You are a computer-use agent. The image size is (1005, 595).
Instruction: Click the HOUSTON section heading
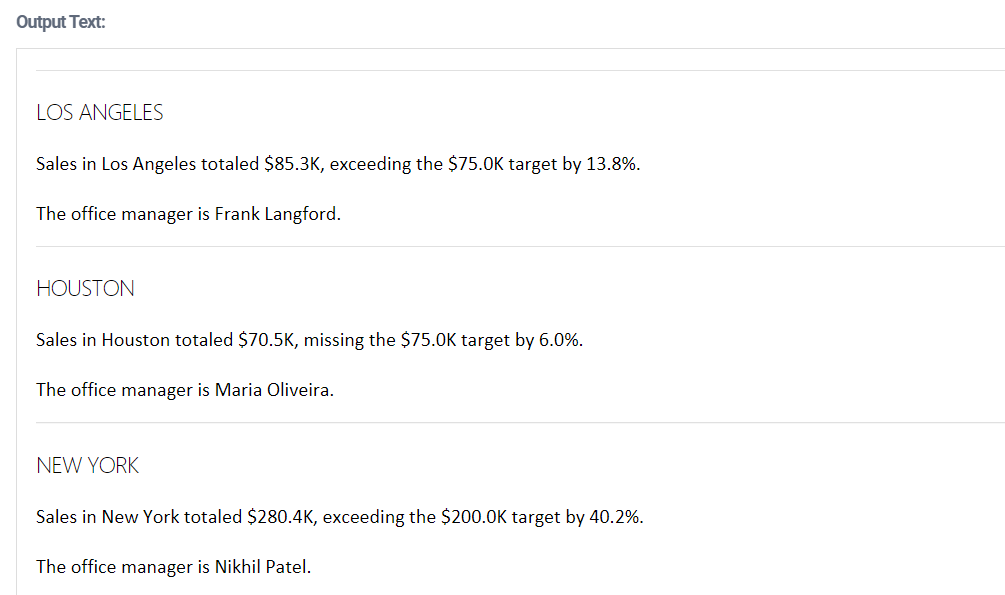[85, 289]
